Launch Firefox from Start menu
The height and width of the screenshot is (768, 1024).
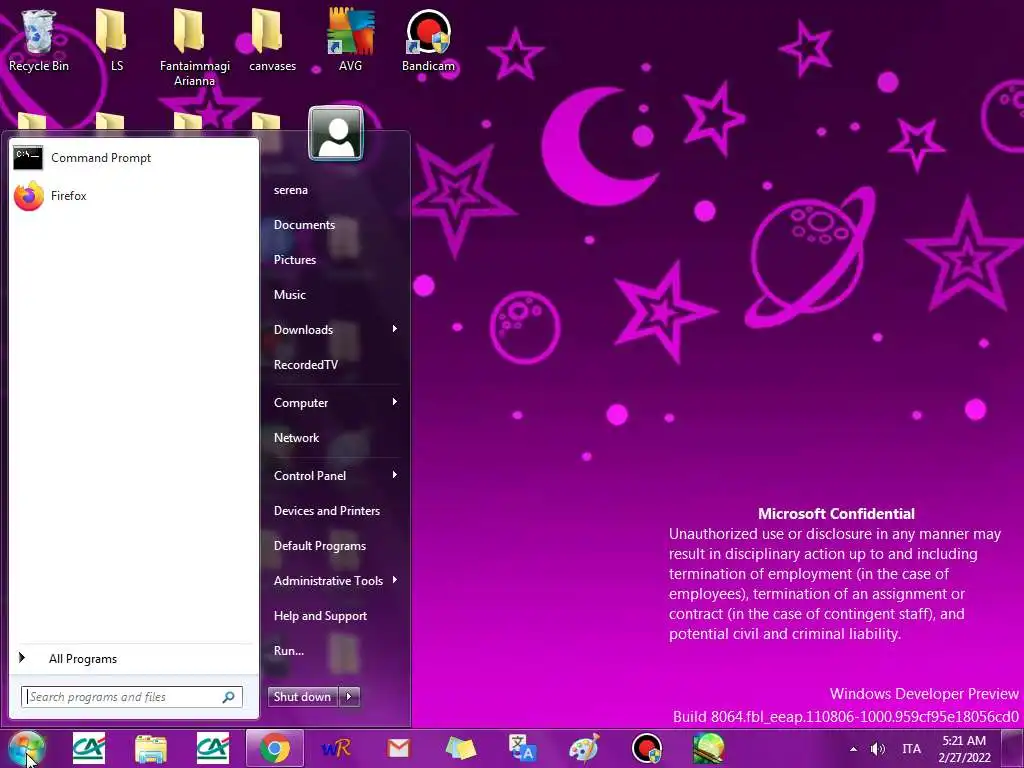(134, 196)
